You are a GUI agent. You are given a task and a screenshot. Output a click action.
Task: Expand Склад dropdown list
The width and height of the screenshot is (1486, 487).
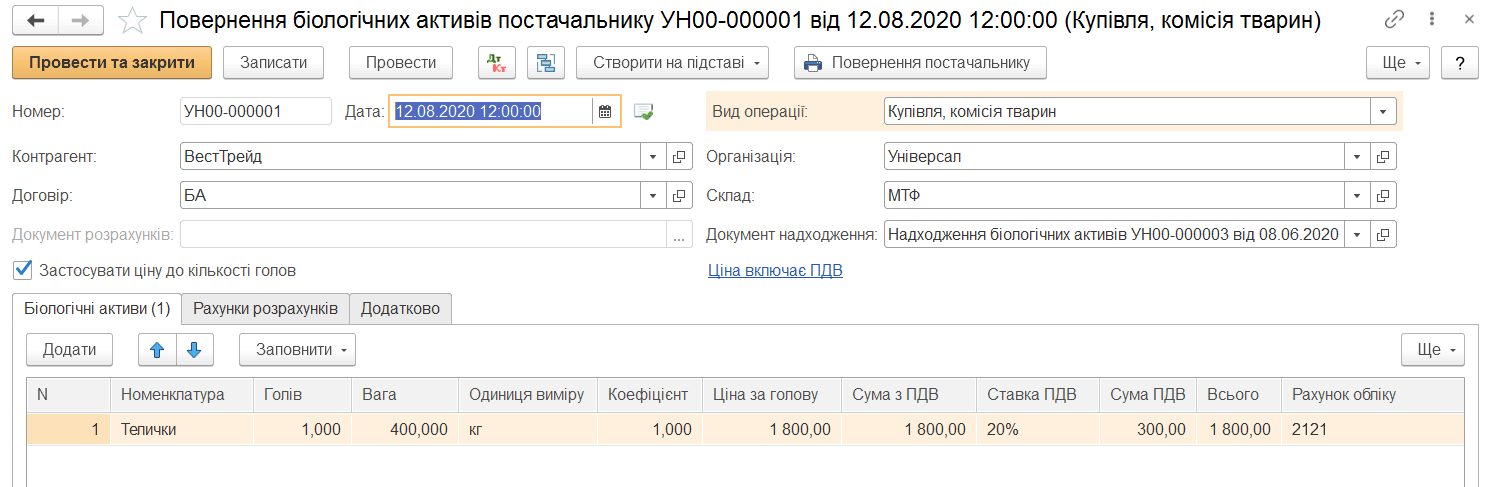point(1358,196)
